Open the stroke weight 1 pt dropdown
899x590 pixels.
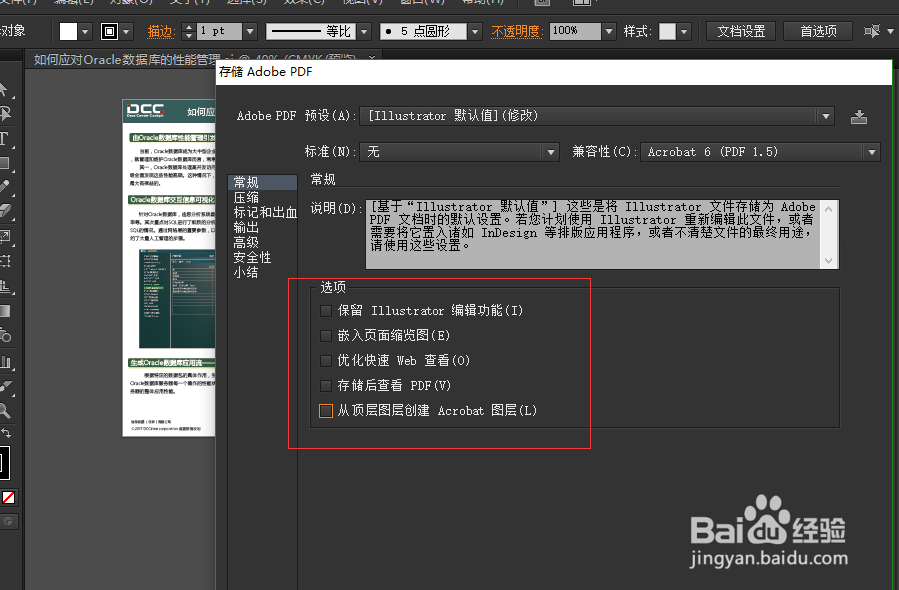pos(250,31)
